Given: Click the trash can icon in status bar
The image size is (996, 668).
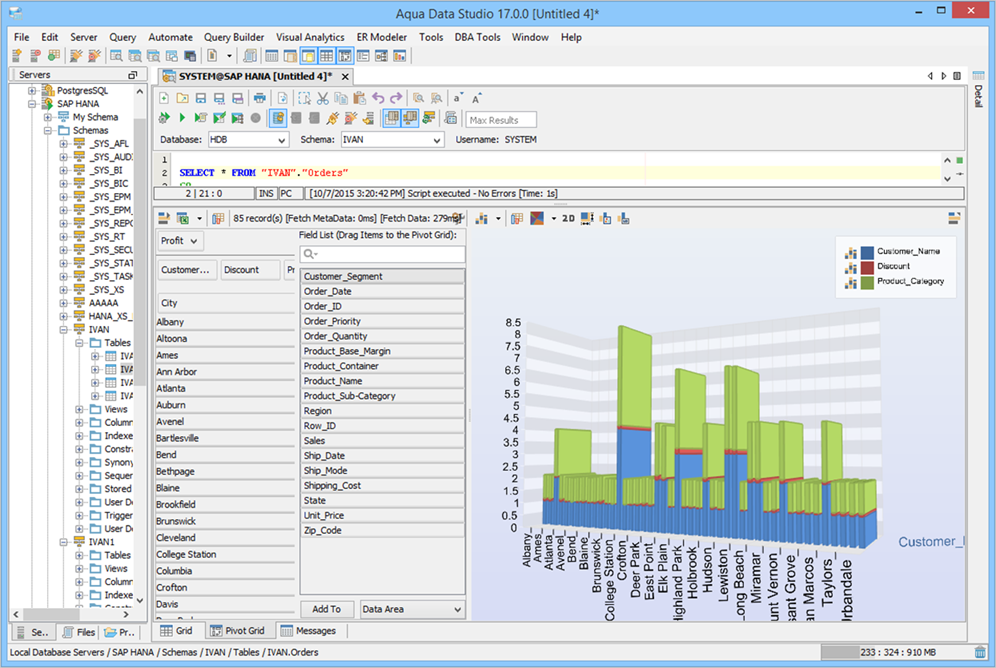Looking at the screenshot, I should (x=980, y=652).
